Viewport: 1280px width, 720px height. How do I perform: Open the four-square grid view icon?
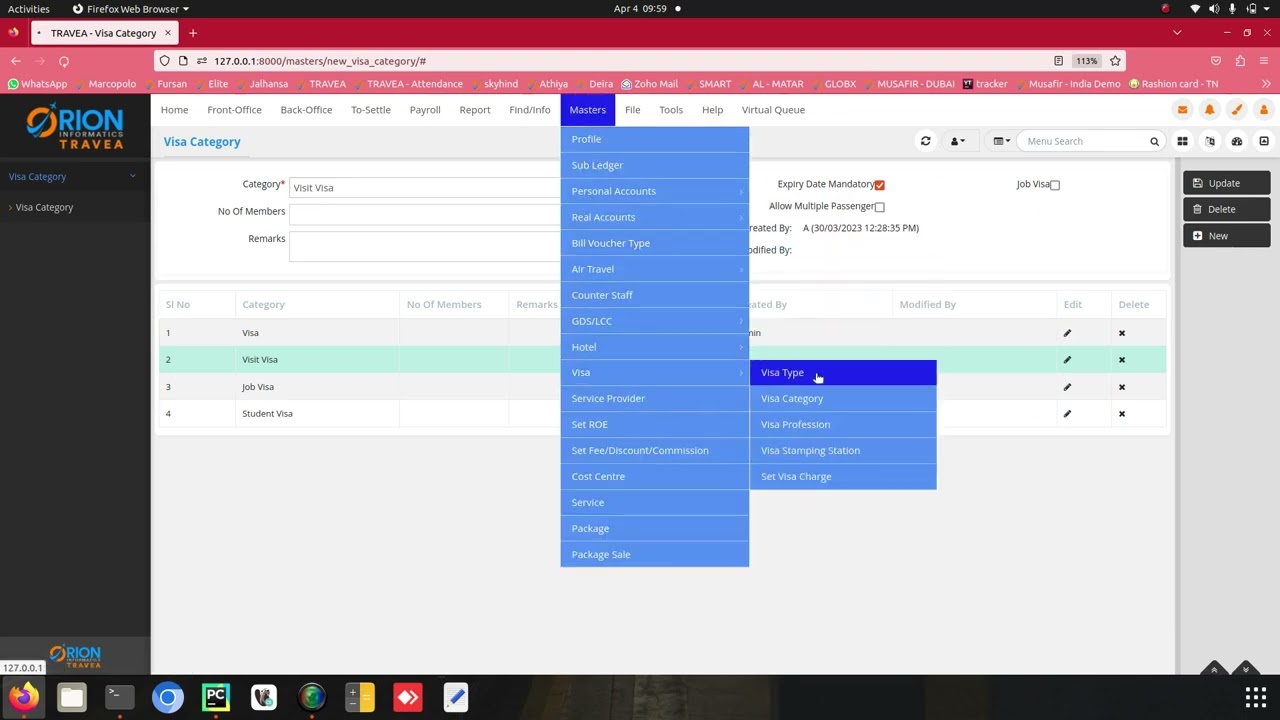[1182, 141]
